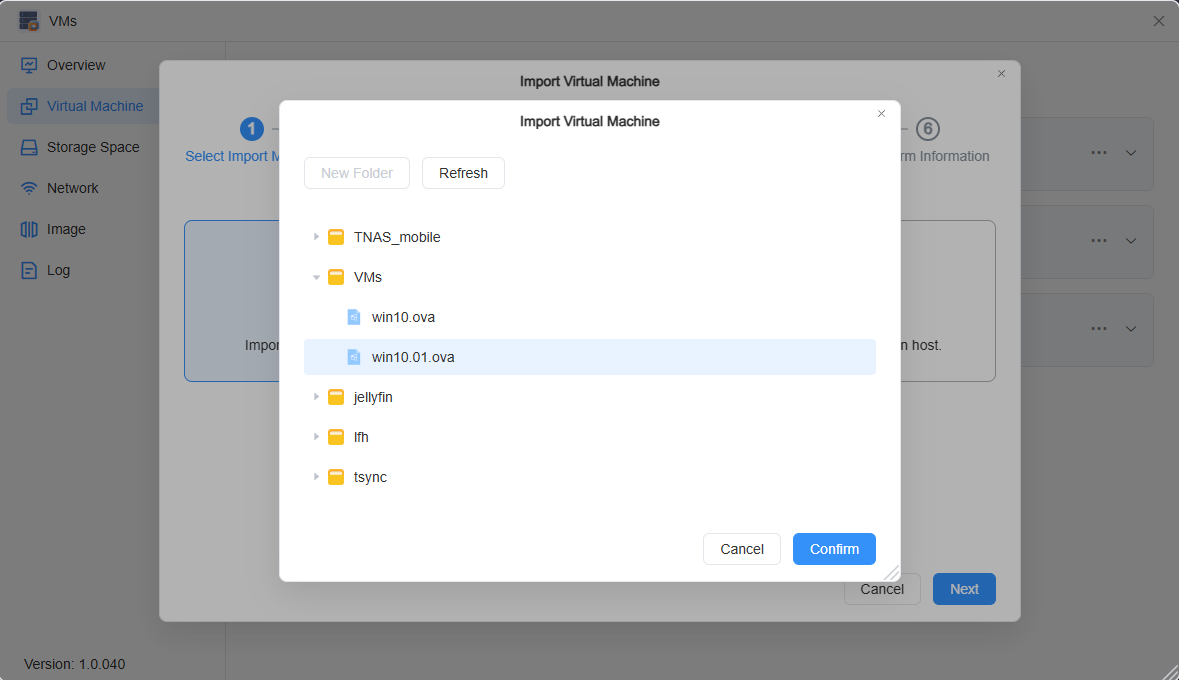Viewport: 1179px width, 680px height.
Task: Click the VMs app icon in titlebar
Action: (29, 20)
